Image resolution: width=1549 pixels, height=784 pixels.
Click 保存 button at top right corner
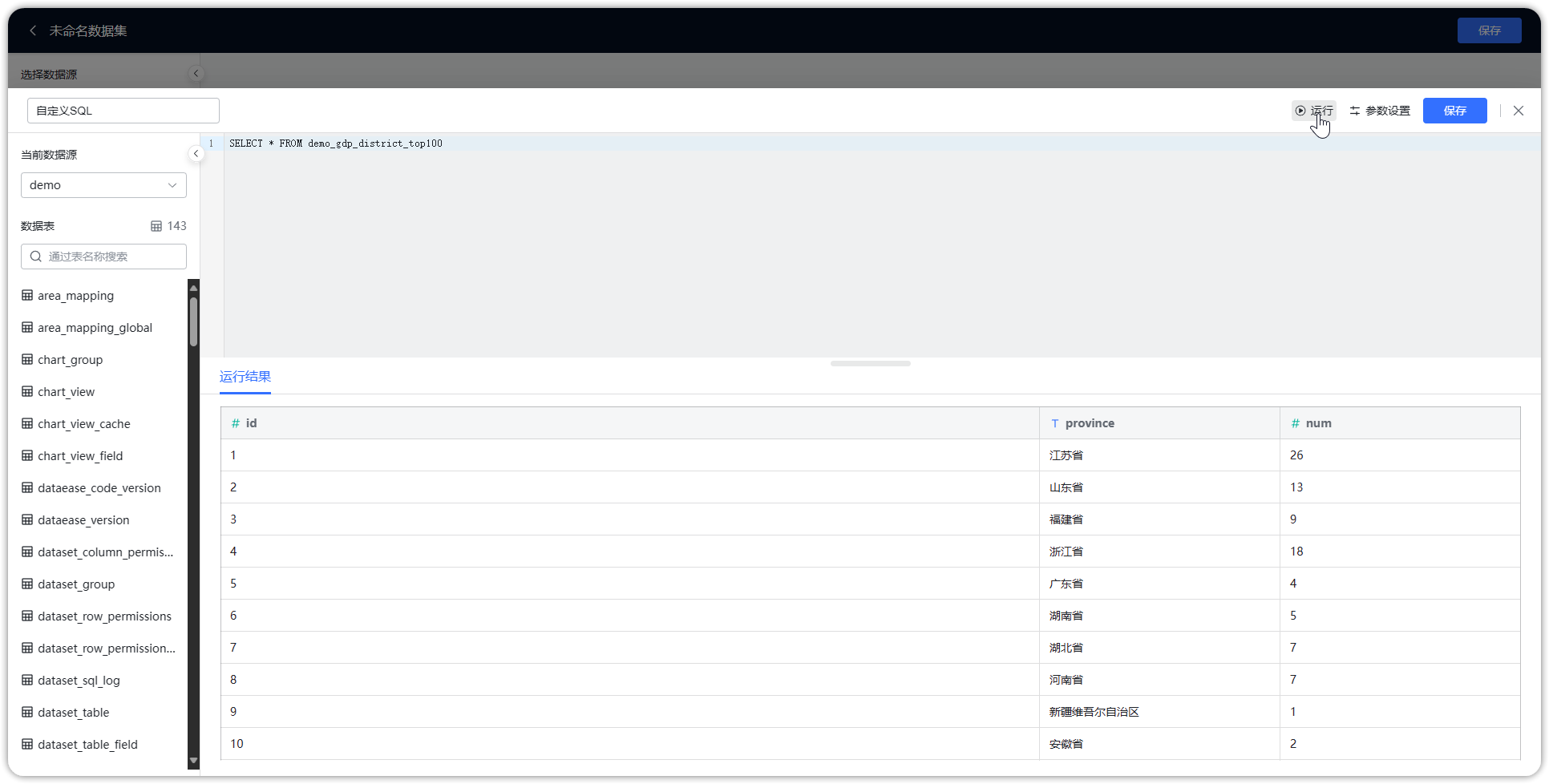(x=1489, y=30)
